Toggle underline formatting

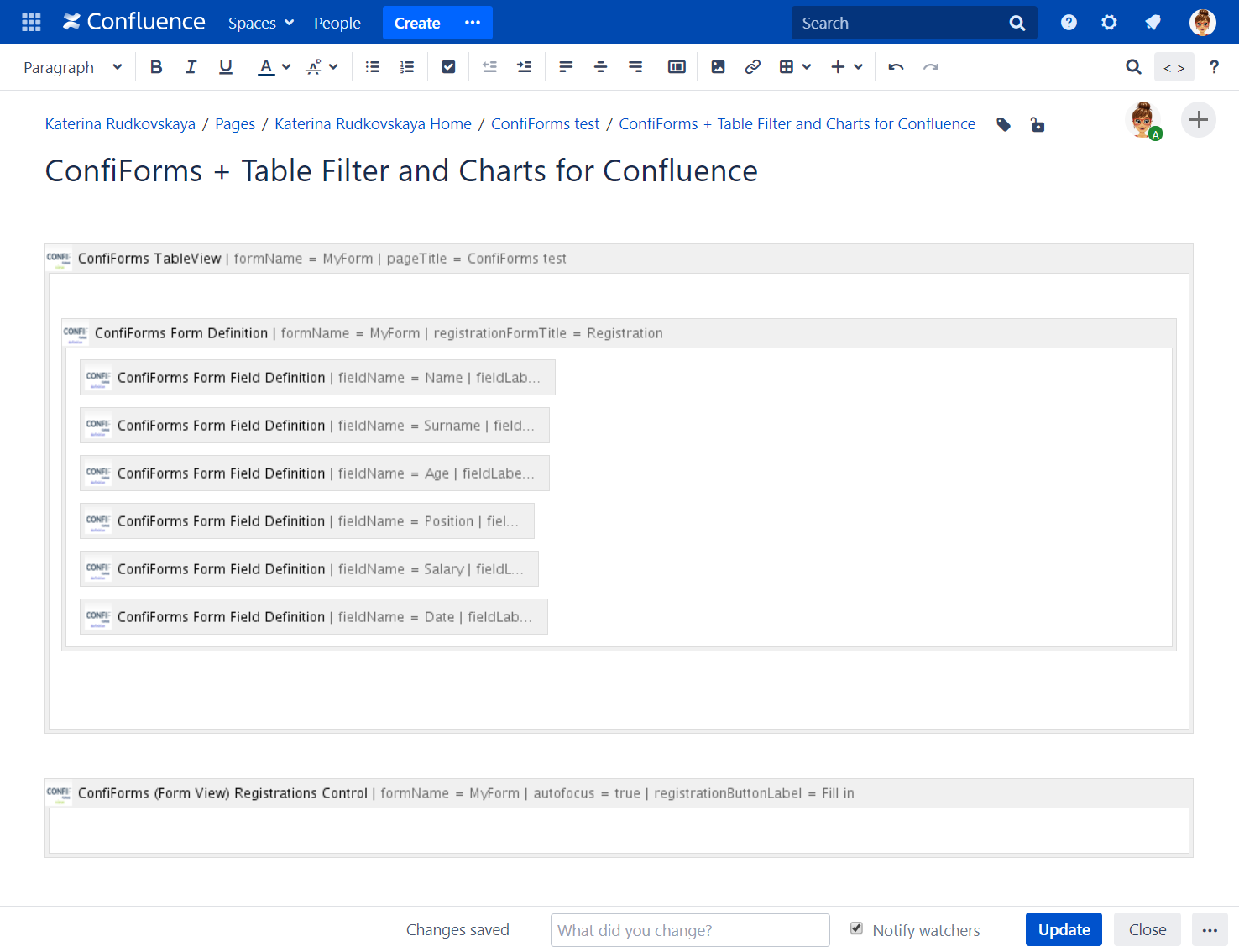225,66
